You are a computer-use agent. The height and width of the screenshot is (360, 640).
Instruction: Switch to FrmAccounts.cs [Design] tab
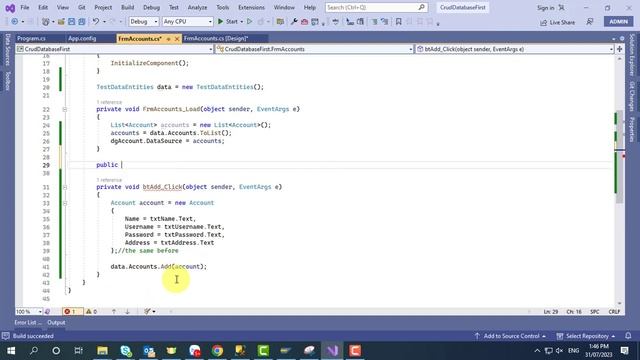[216, 38]
